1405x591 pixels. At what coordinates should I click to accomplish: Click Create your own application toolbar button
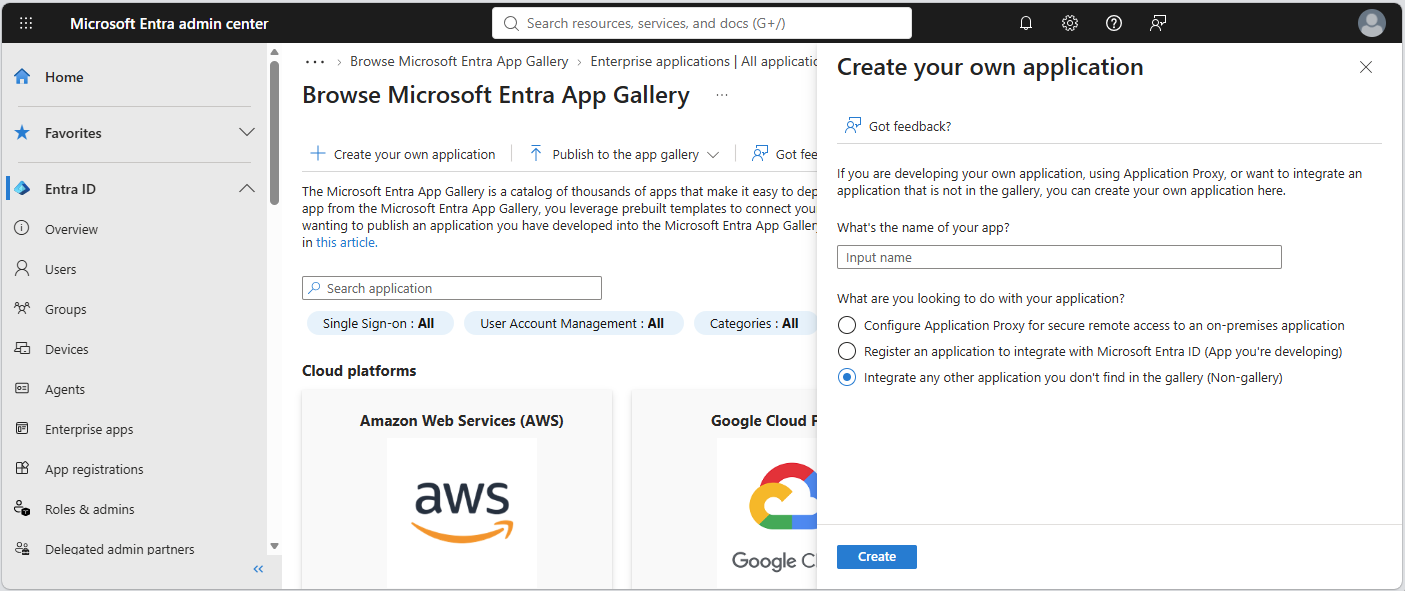(403, 154)
